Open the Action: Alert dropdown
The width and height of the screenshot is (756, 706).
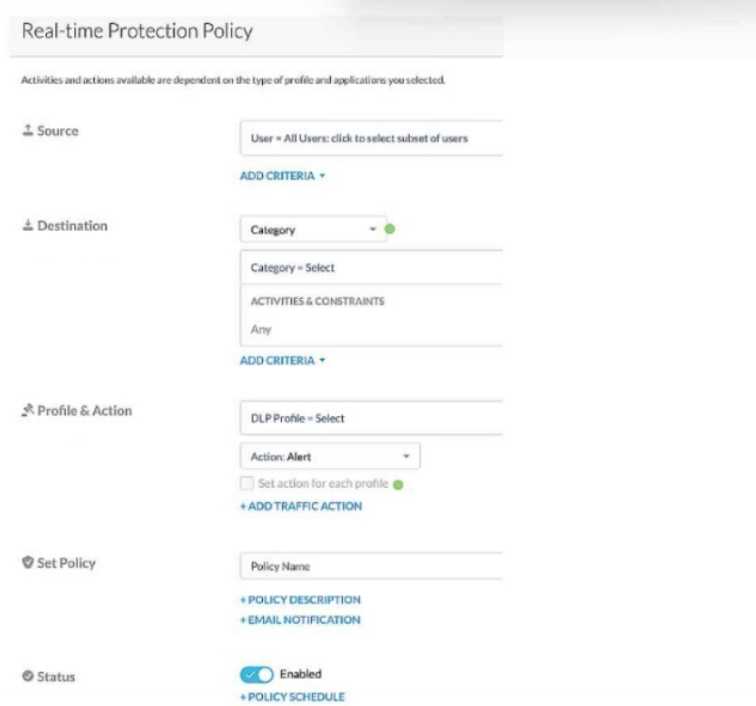coord(330,456)
